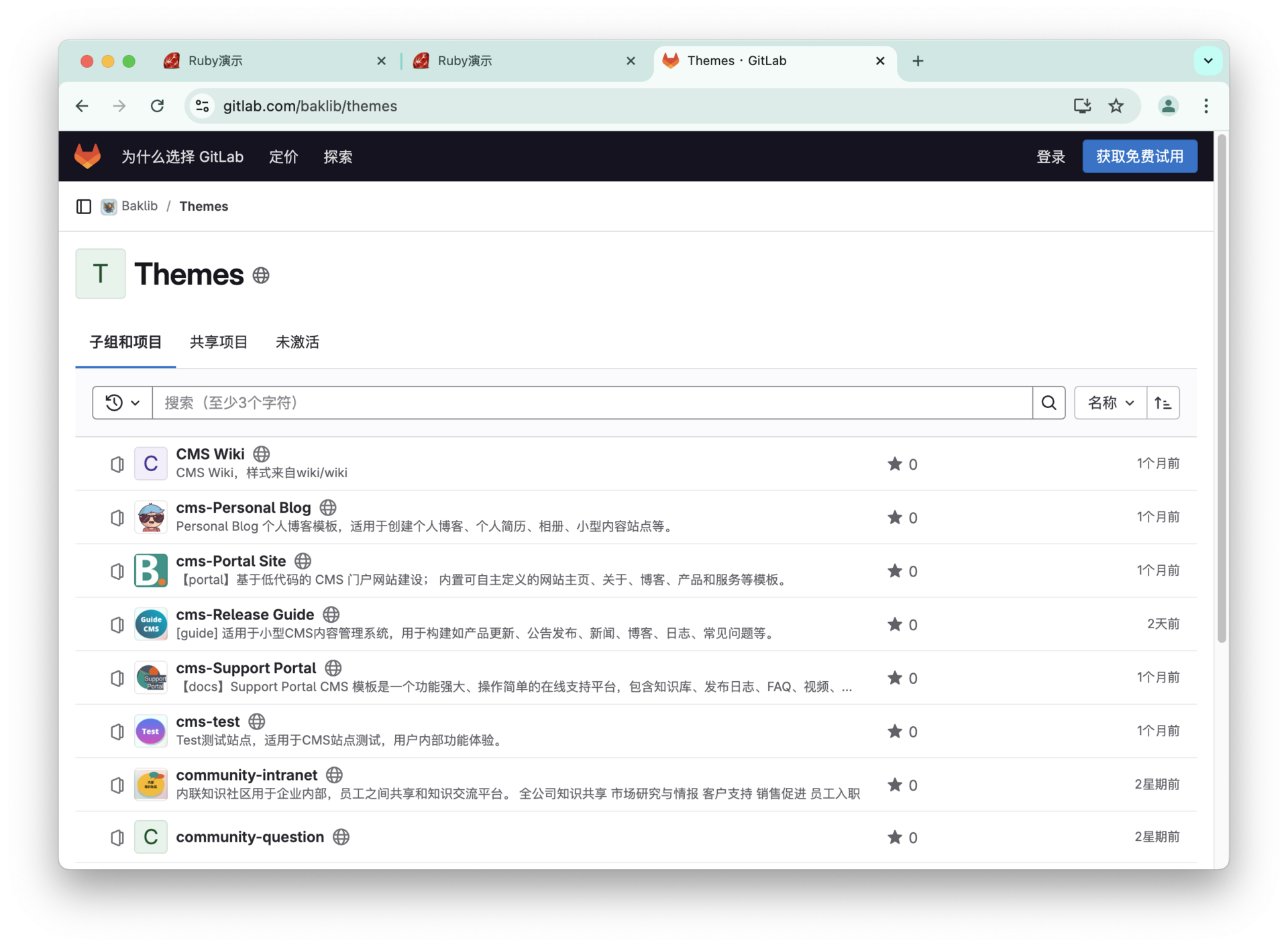1288x947 pixels.
Task: Click the CMS Wiki avatar letter C
Action: (x=151, y=463)
